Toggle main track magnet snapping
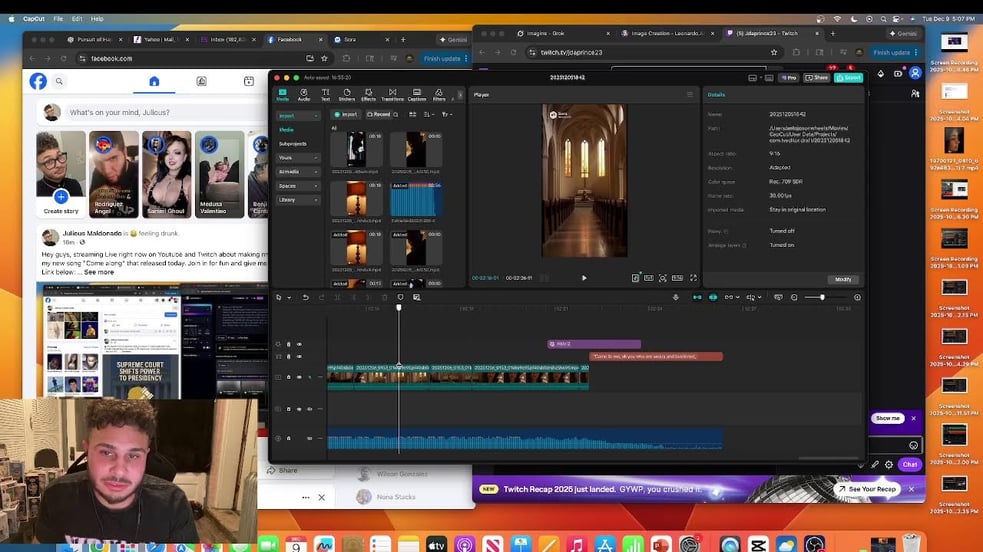The image size is (983, 552). (696, 297)
